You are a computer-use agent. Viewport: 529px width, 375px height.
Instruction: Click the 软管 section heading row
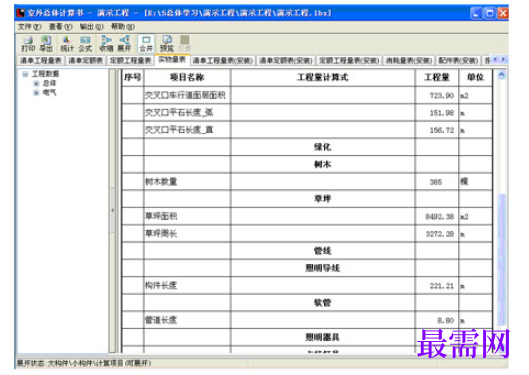(x=323, y=303)
